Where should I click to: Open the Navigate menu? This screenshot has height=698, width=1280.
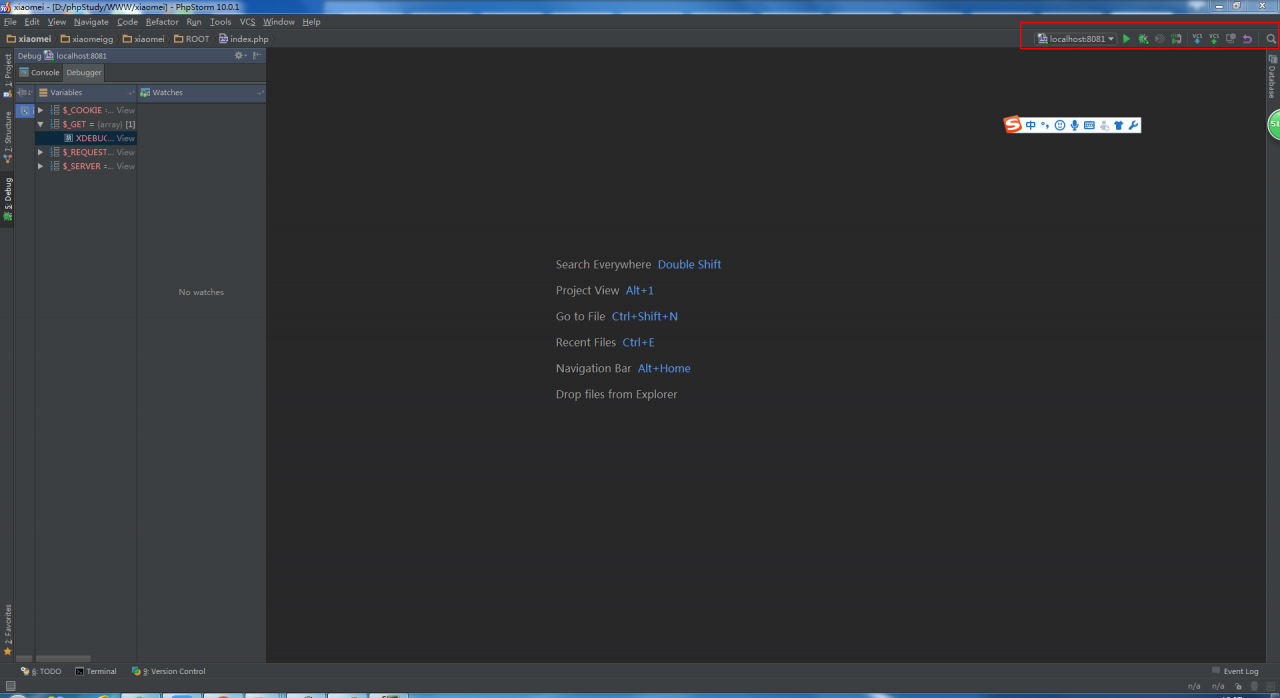(91, 21)
